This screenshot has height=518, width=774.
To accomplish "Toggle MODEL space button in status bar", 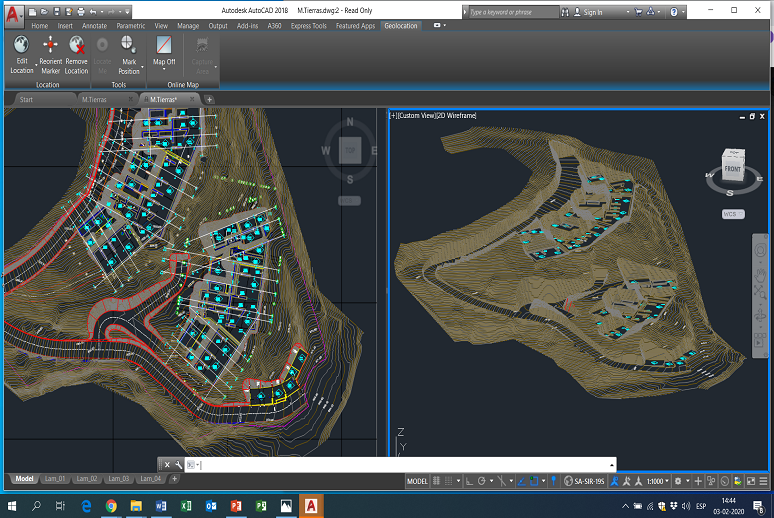I will click(x=417, y=481).
